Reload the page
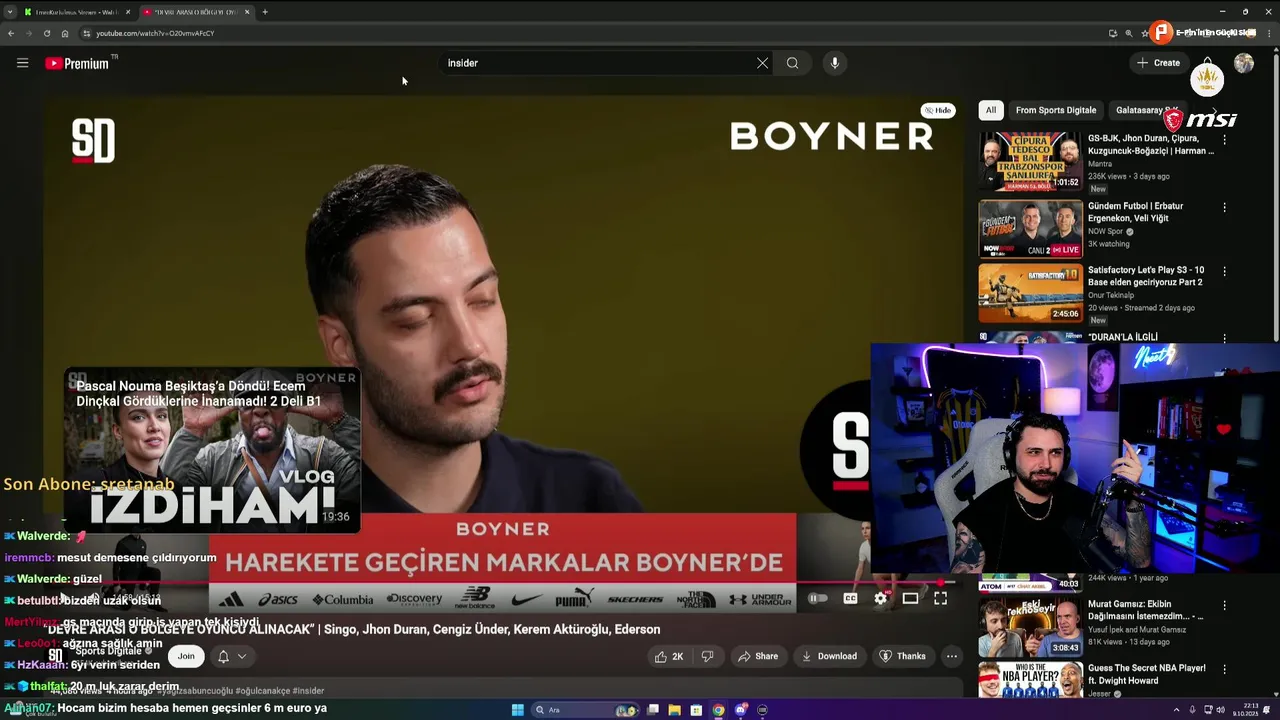The height and width of the screenshot is (720, 1280). pos(46,33)
